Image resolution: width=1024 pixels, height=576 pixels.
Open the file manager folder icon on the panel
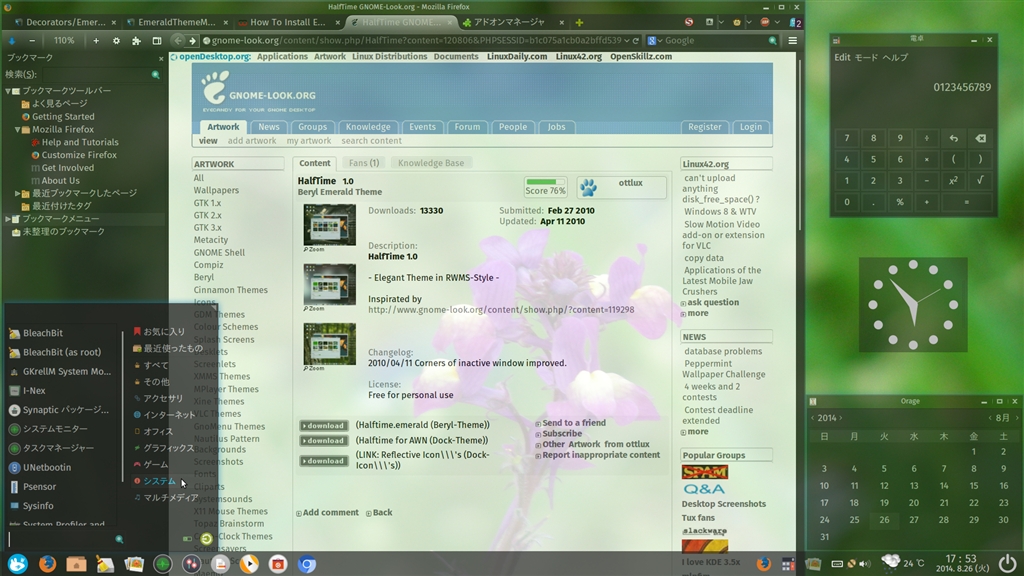tap(76, 563)
